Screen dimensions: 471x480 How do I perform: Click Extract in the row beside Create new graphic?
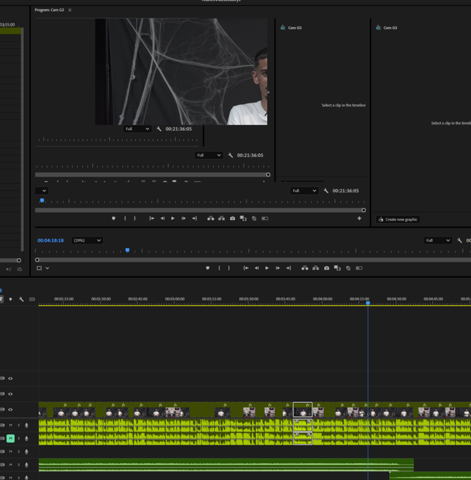[221, 219]
